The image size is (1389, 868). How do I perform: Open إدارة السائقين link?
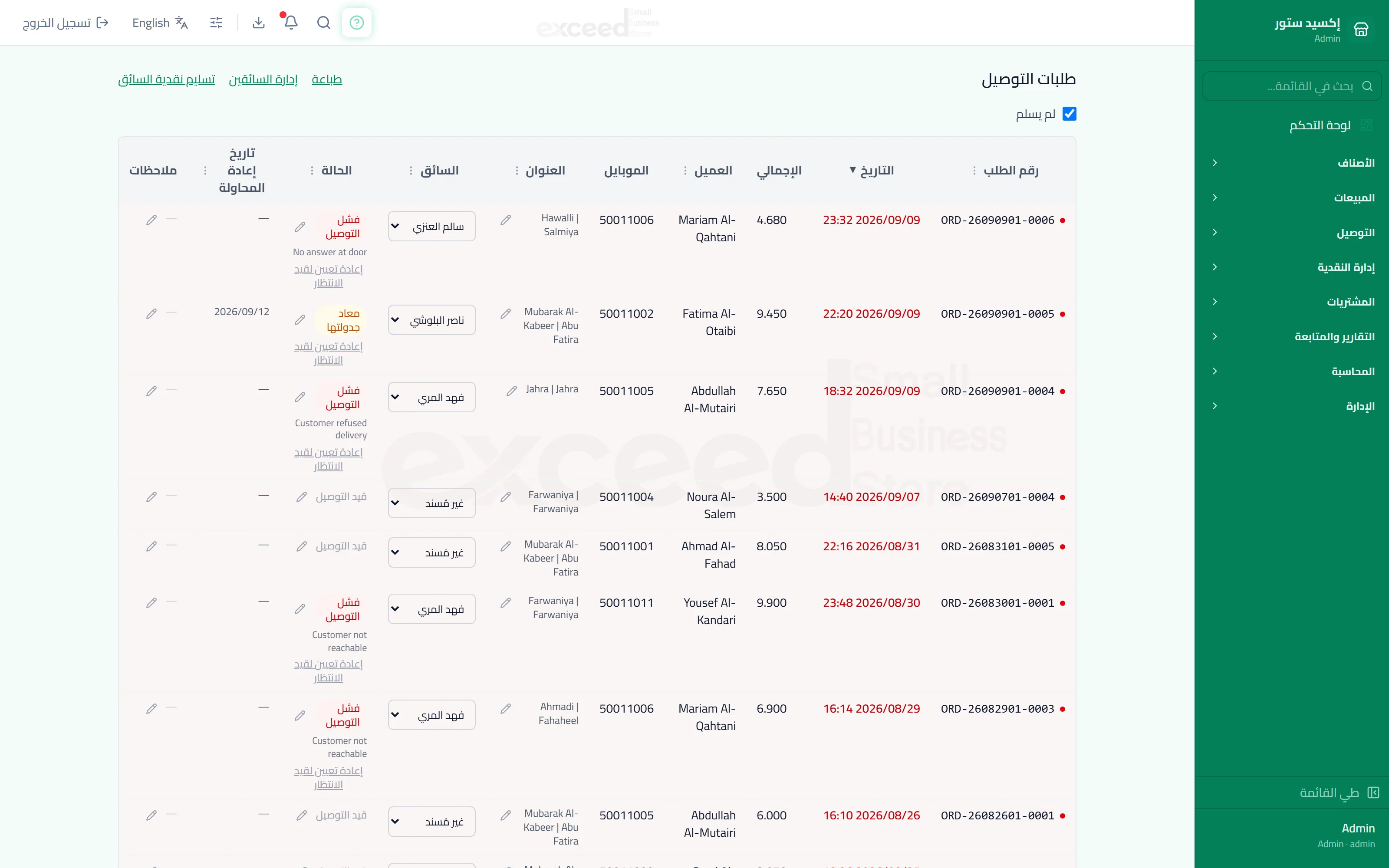click(263, 79)
